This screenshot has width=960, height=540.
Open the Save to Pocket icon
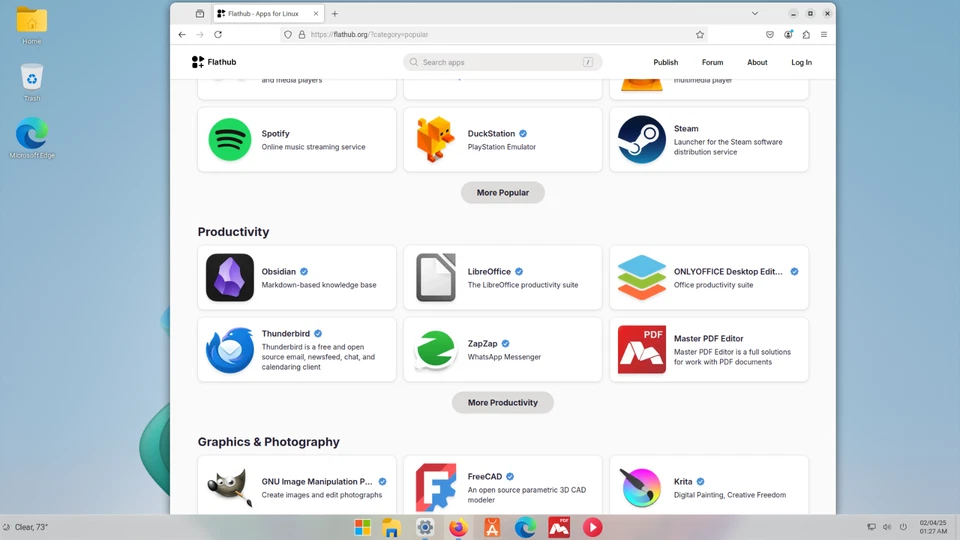pyautogui.click(x=770, y=34)
